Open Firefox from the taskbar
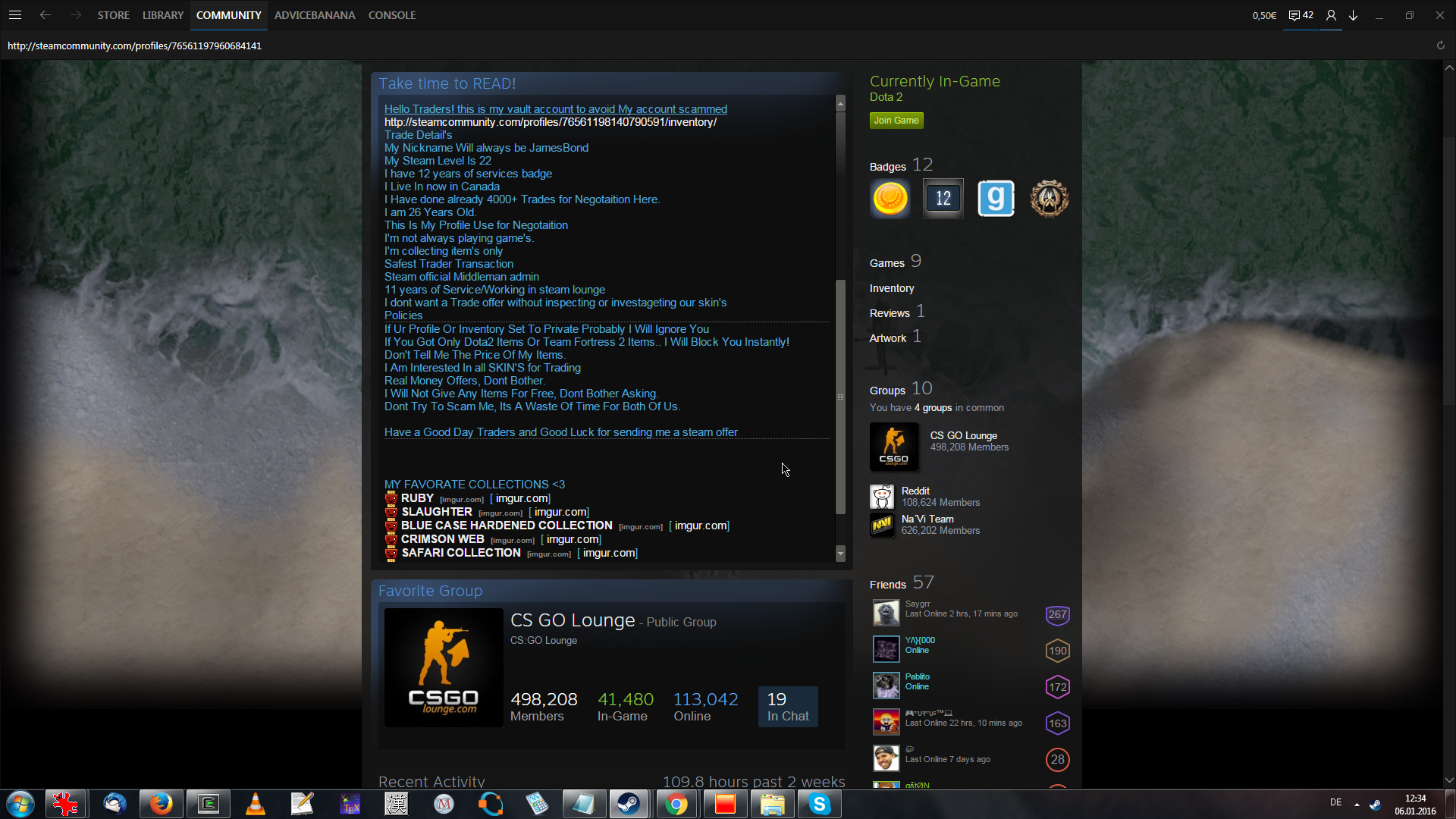This screenshot has width=1456, height=819. [x=161, y=804]
